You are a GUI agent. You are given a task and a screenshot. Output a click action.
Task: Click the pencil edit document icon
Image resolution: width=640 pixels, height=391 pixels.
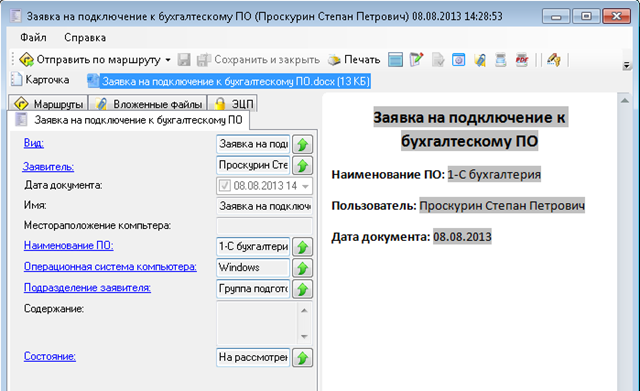[x=416, y=60]
